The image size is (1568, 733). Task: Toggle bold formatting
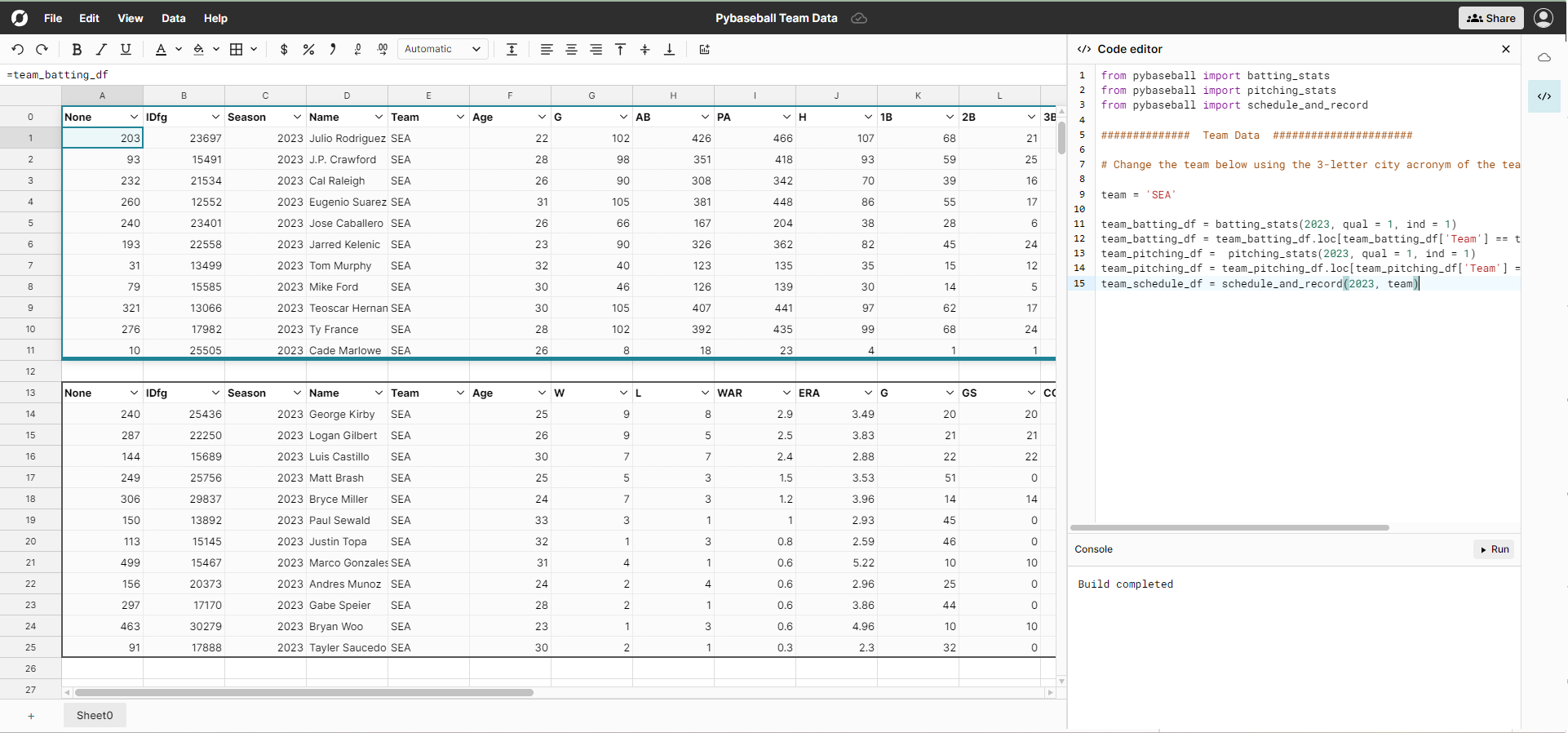tap(77, 50)
